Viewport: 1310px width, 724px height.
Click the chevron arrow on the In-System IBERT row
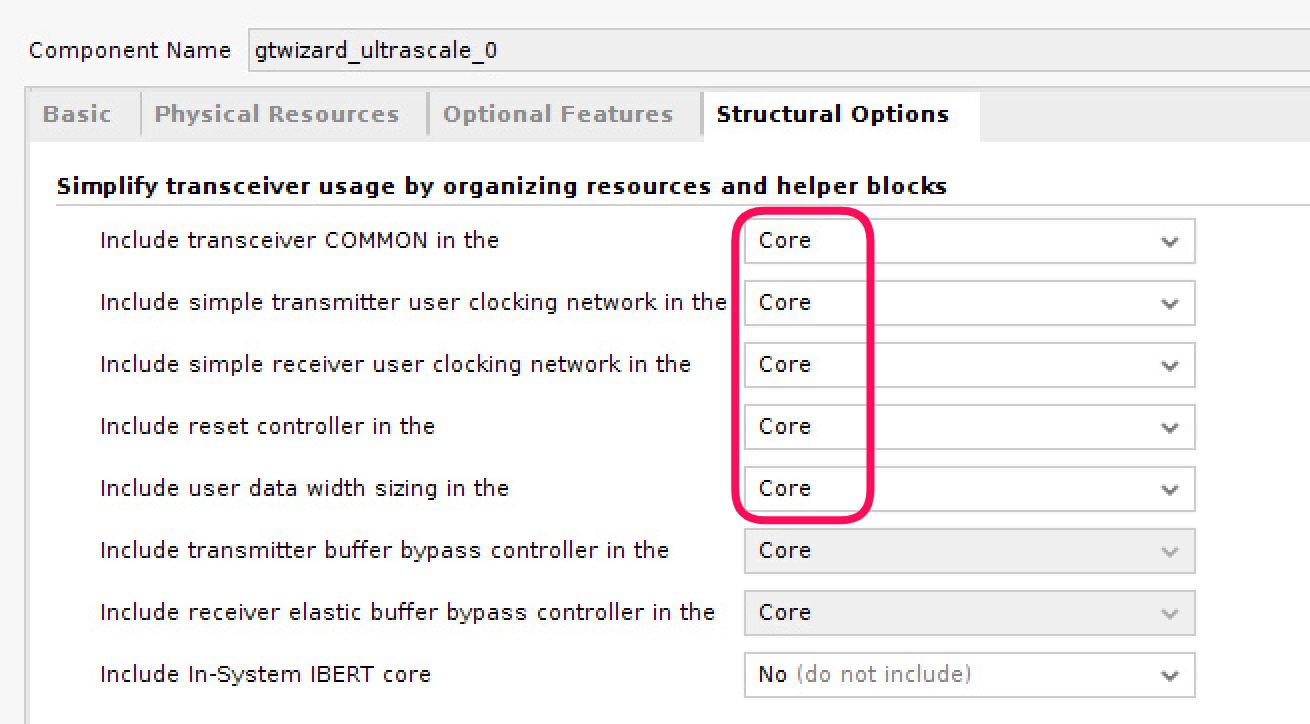(1169, 676)
